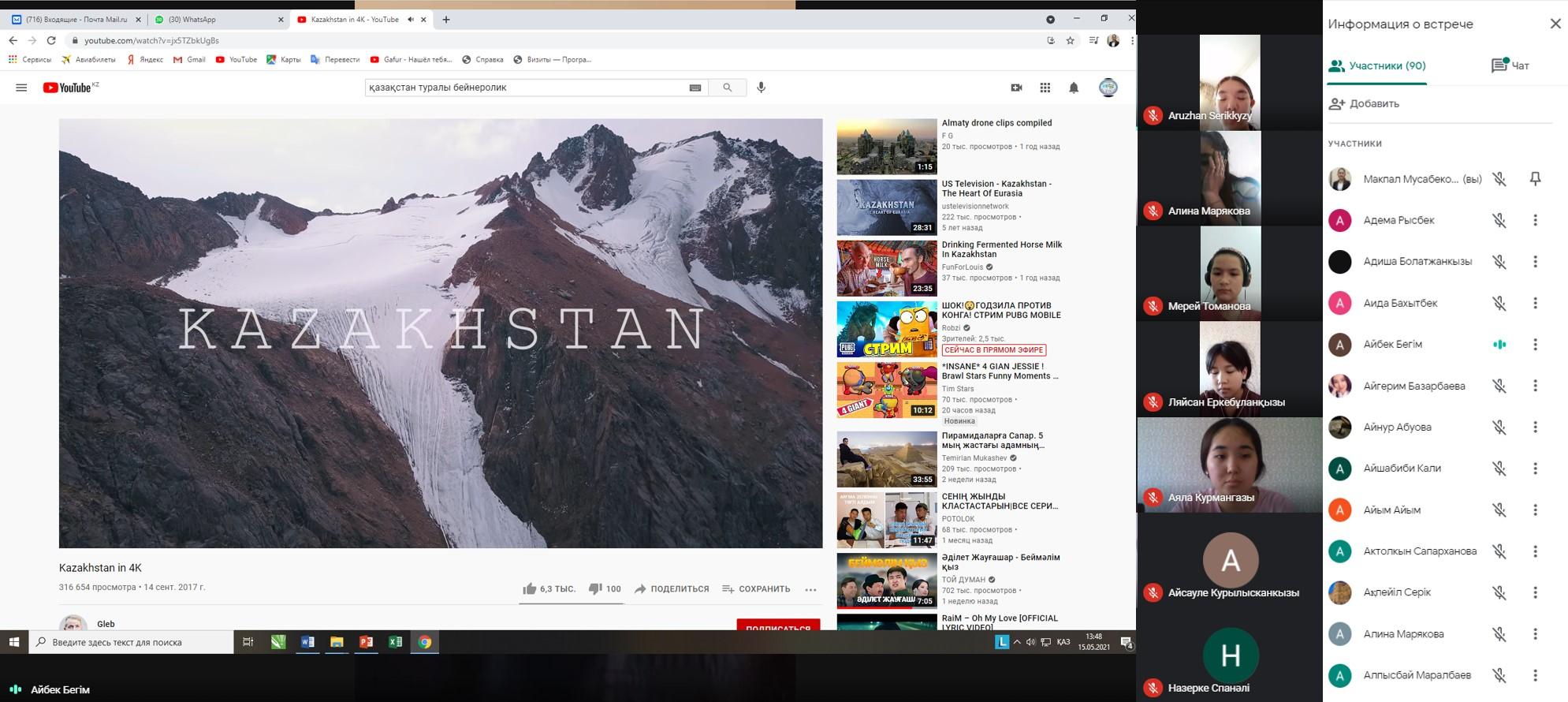
Task: Open more options for Айбек Бегім
Action: pos(1534,345)
